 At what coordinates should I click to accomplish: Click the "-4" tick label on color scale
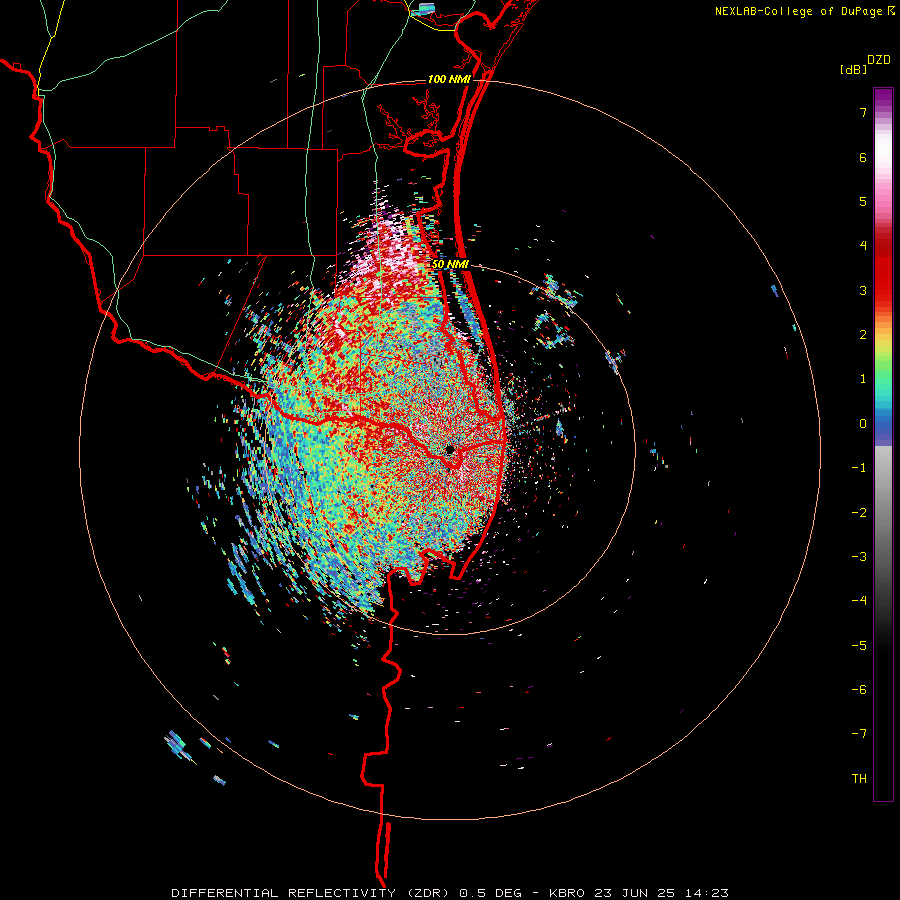point(859,601)
